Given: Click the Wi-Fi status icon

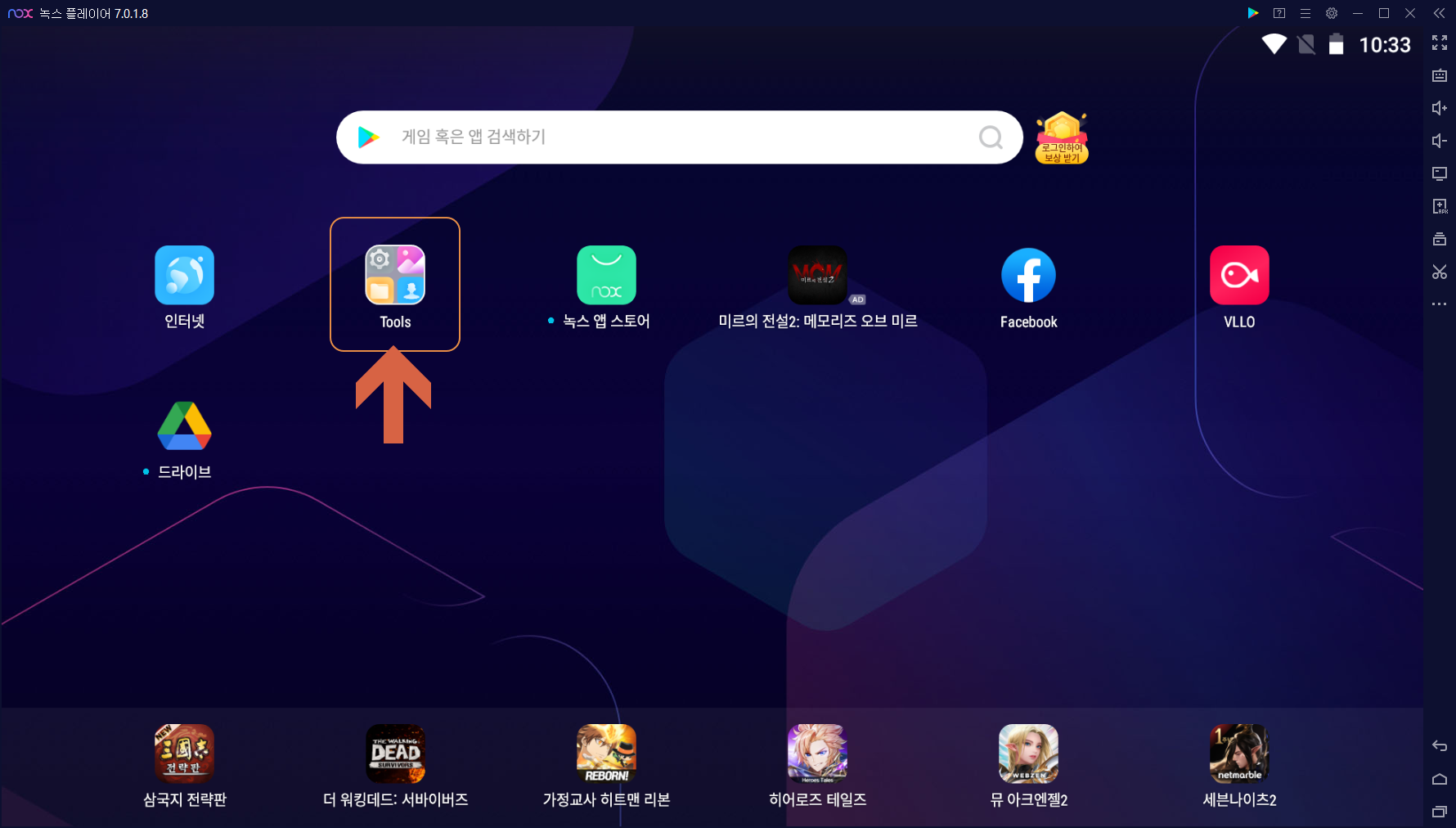Looking at the screenshot, I should [1274, 44].
